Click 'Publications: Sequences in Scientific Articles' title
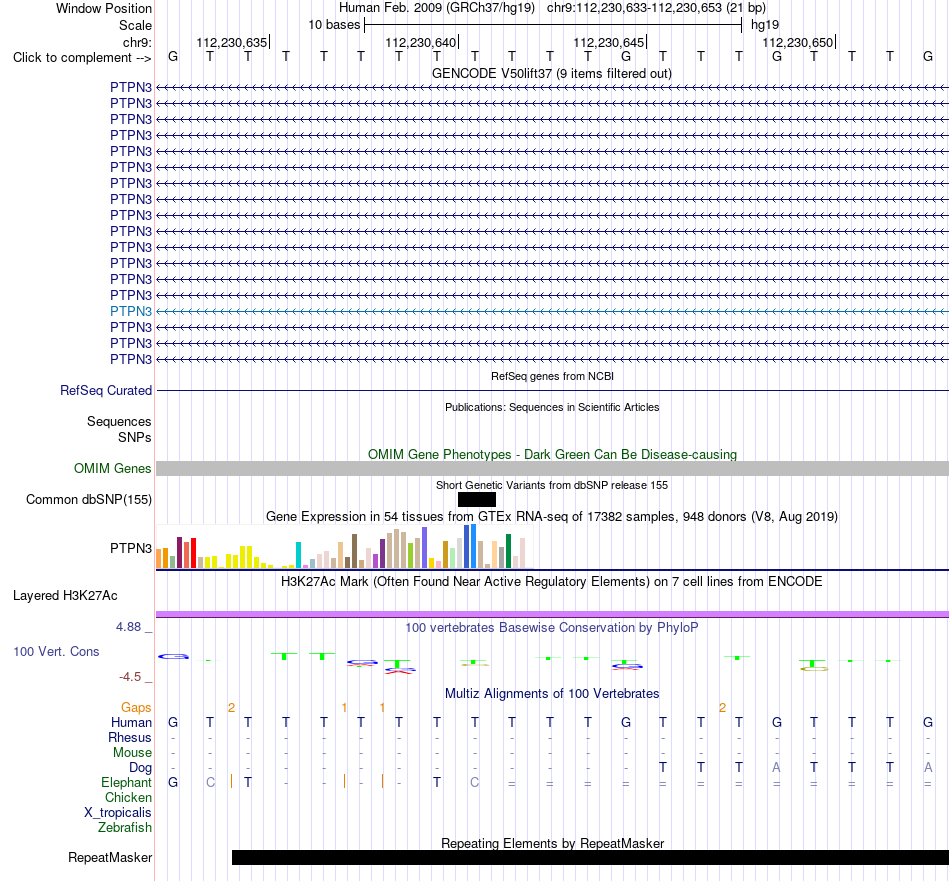 tap(552, 408)
